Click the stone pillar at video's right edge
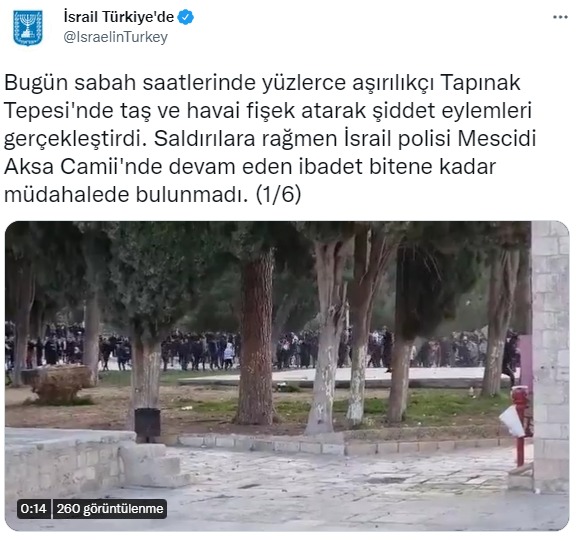This screenshot has height=541, width=578. 550,356
